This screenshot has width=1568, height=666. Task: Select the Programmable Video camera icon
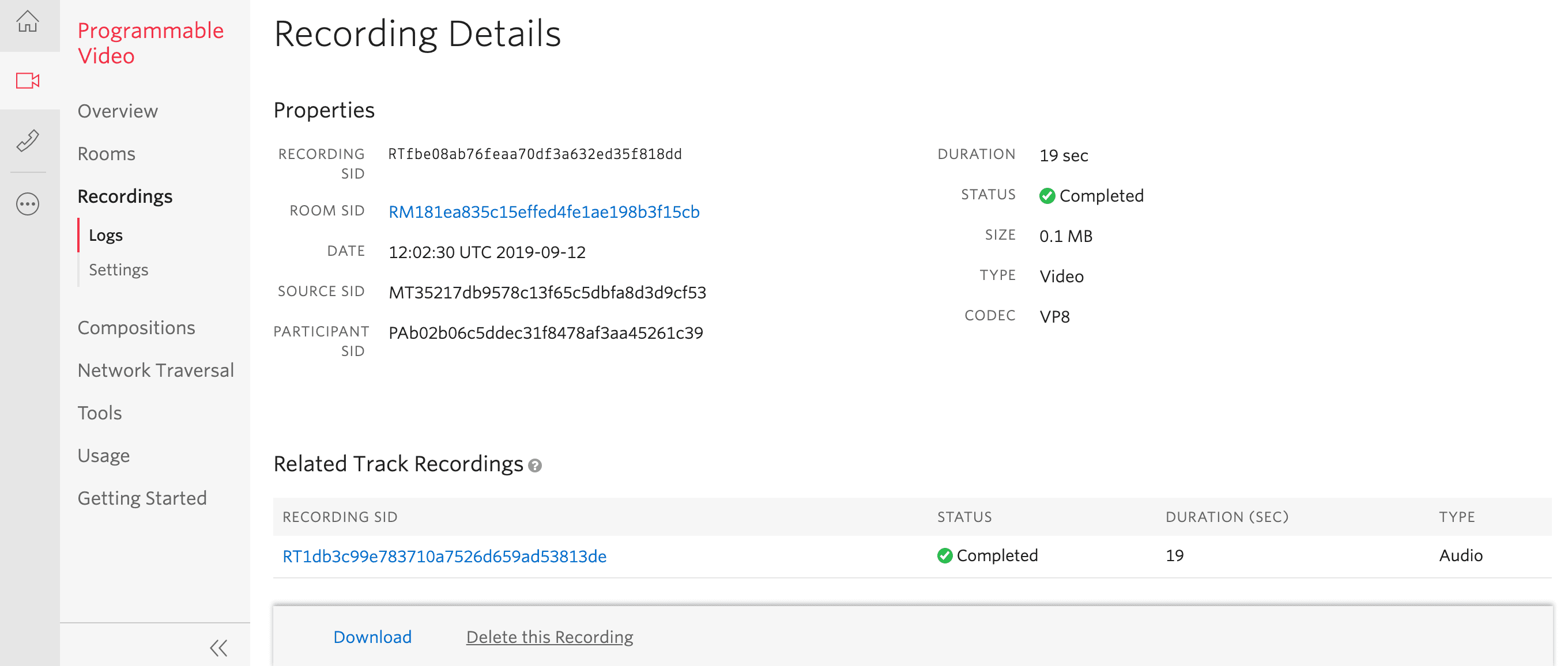pyautogui.click(x=28, y=81)
